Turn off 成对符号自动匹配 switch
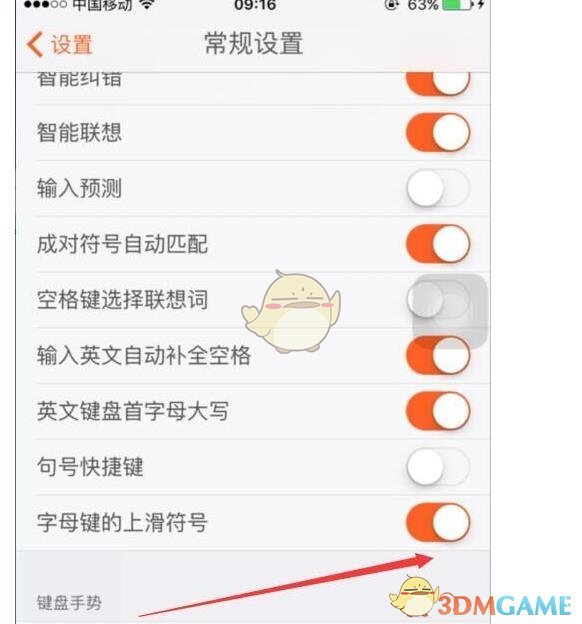This screenshot has width=582, height=624. click(x=438, y=244)
